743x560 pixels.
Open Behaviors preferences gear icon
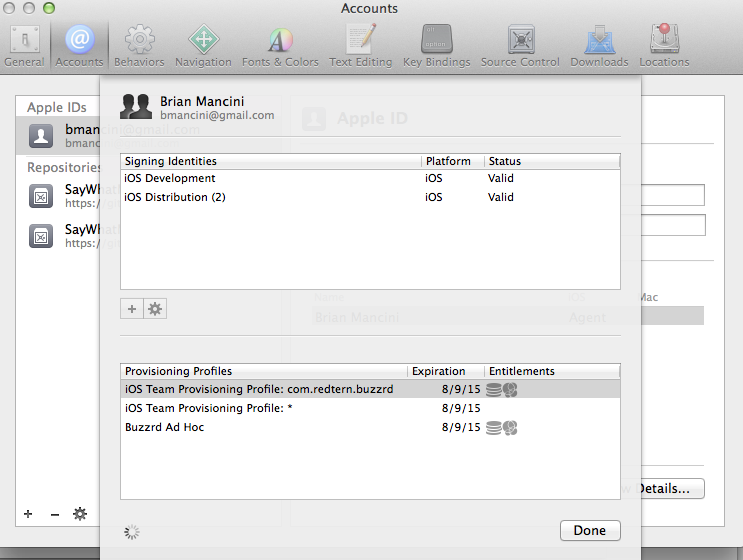coord(139,39)
